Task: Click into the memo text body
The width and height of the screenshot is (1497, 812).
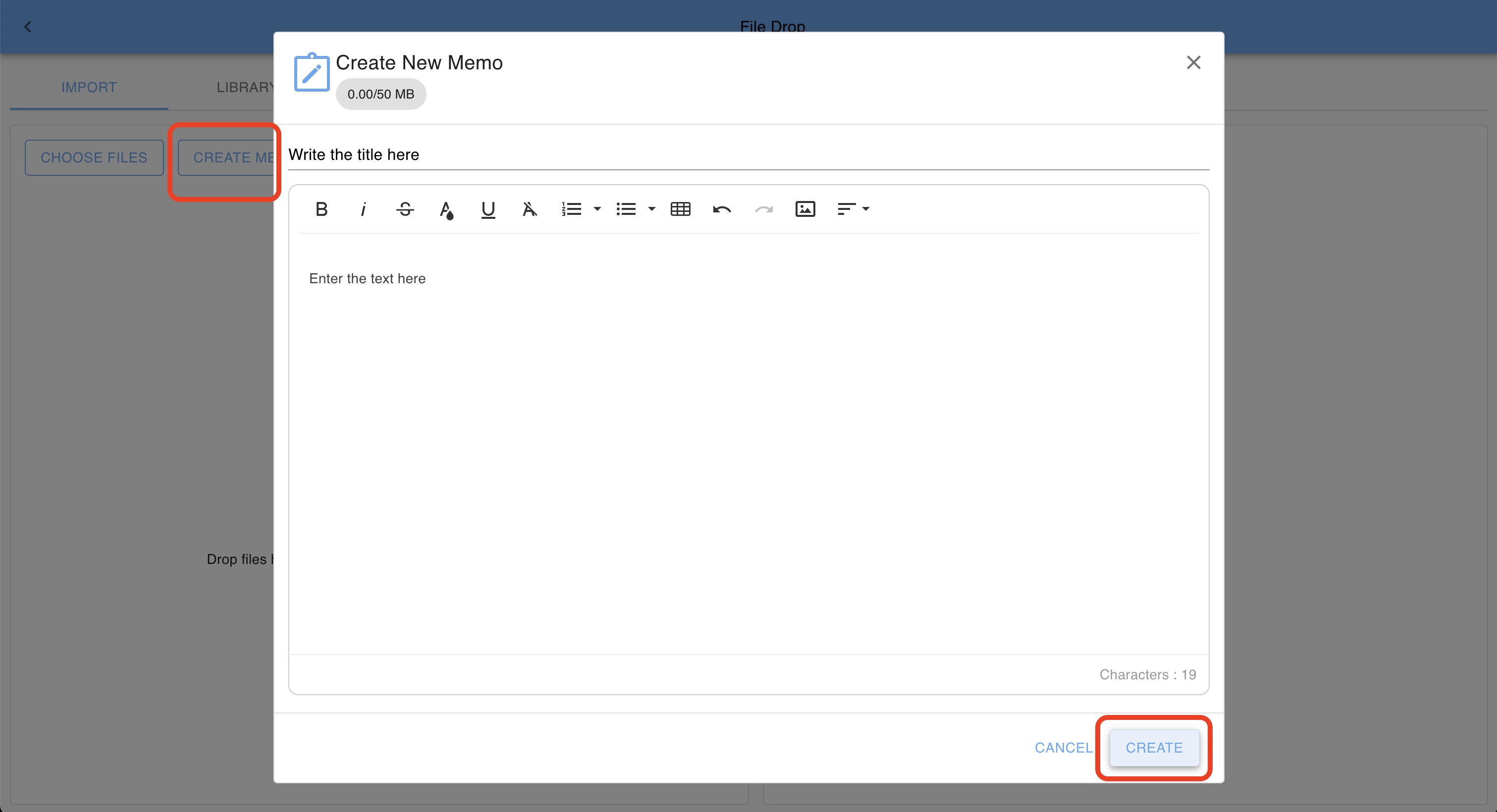Action: [748, 442]
